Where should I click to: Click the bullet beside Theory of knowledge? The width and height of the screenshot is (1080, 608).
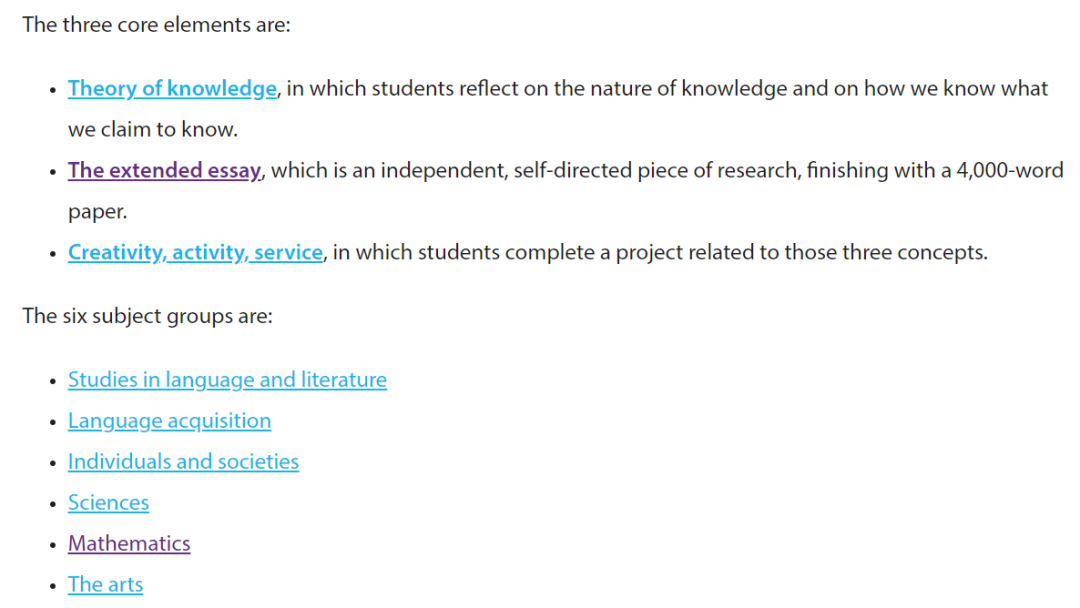pyautogui.click(x=53, y=90)
